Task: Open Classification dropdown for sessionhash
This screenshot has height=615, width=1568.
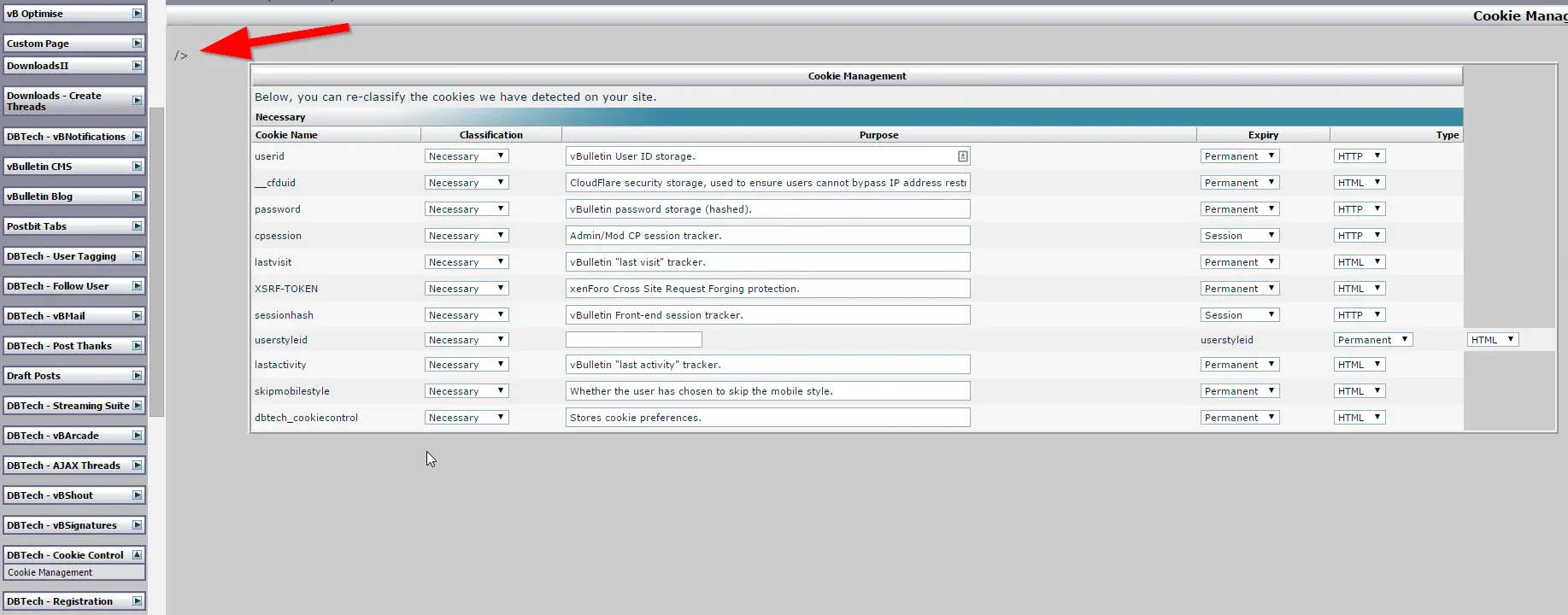Action: pos(467,315)
